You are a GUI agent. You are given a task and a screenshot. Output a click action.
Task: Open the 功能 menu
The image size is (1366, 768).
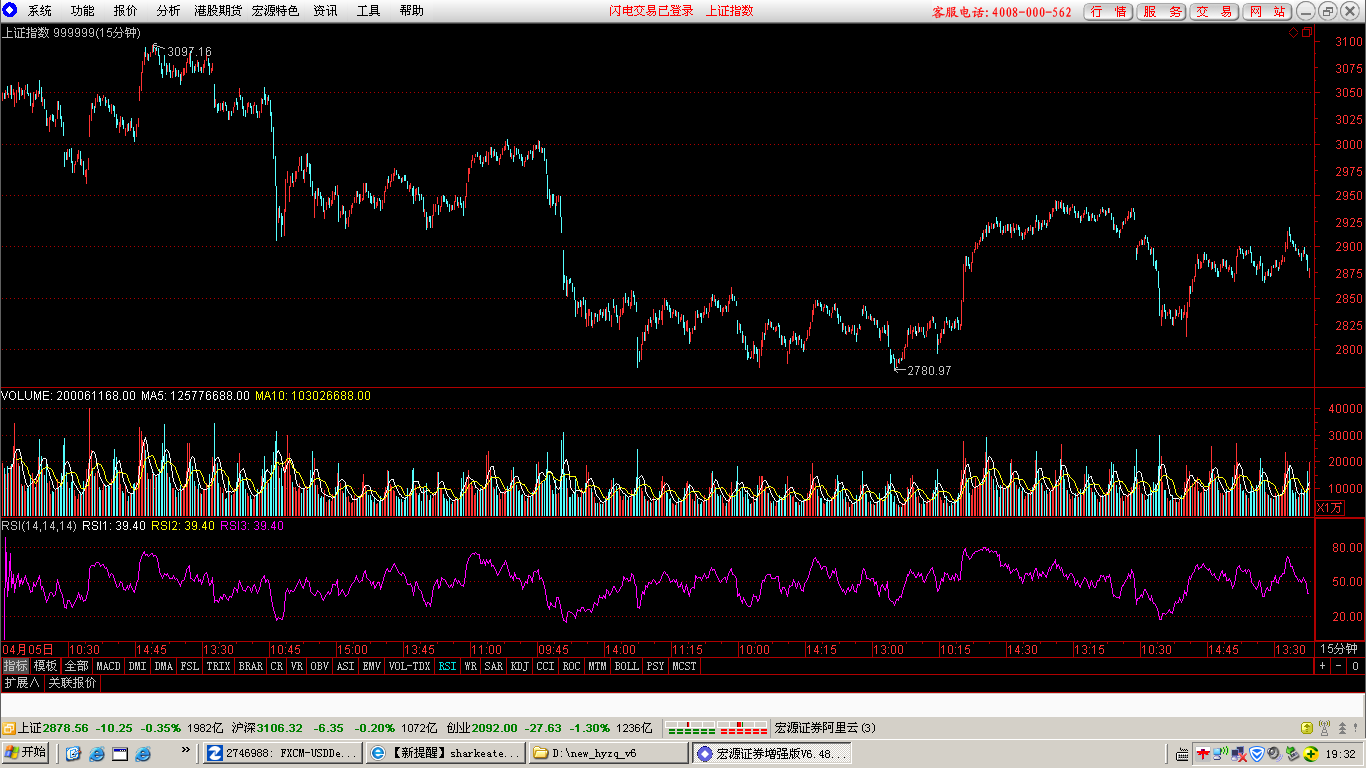(83, 11)
